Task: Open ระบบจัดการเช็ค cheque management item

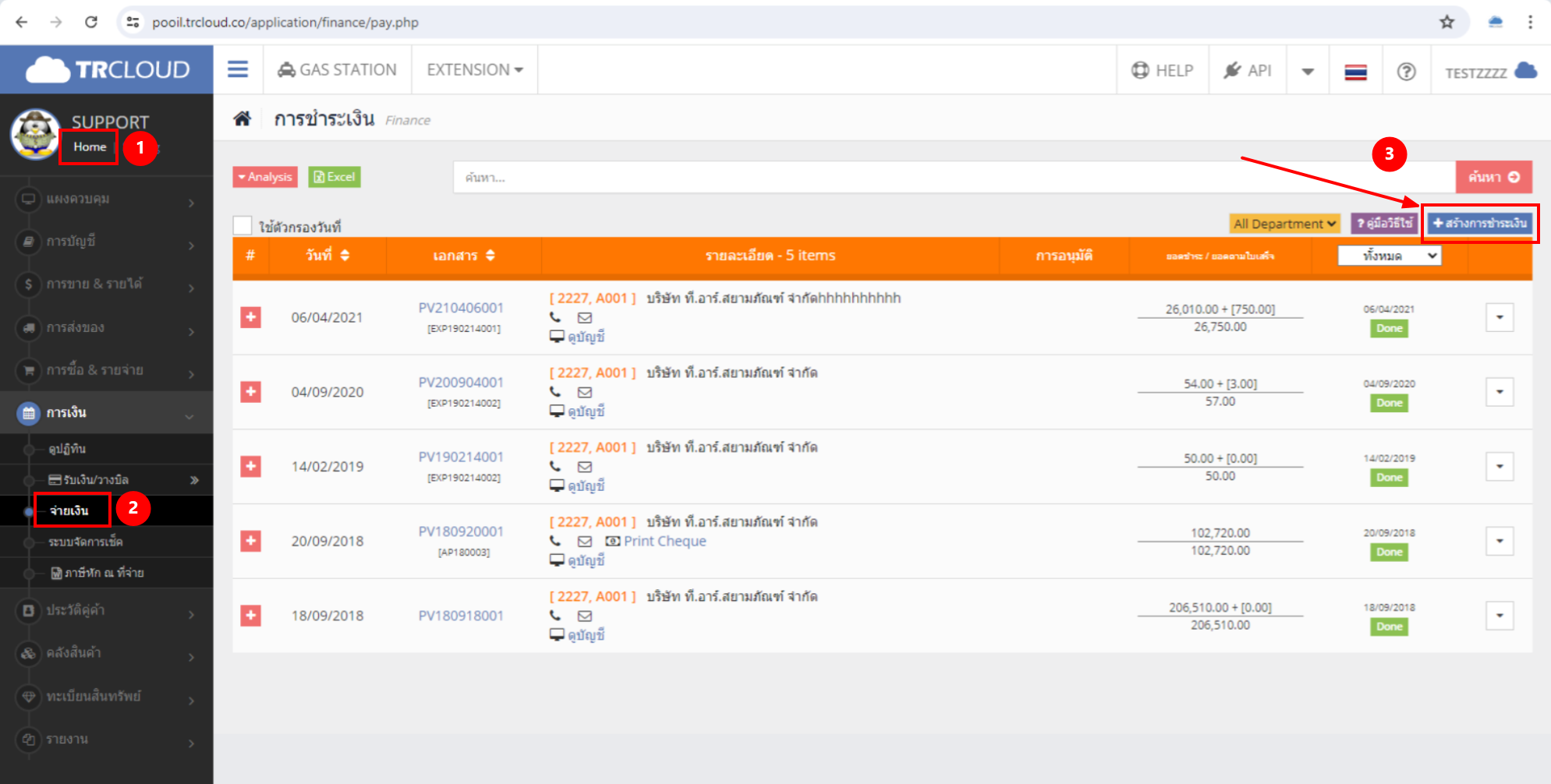Action: coord(106,542)
